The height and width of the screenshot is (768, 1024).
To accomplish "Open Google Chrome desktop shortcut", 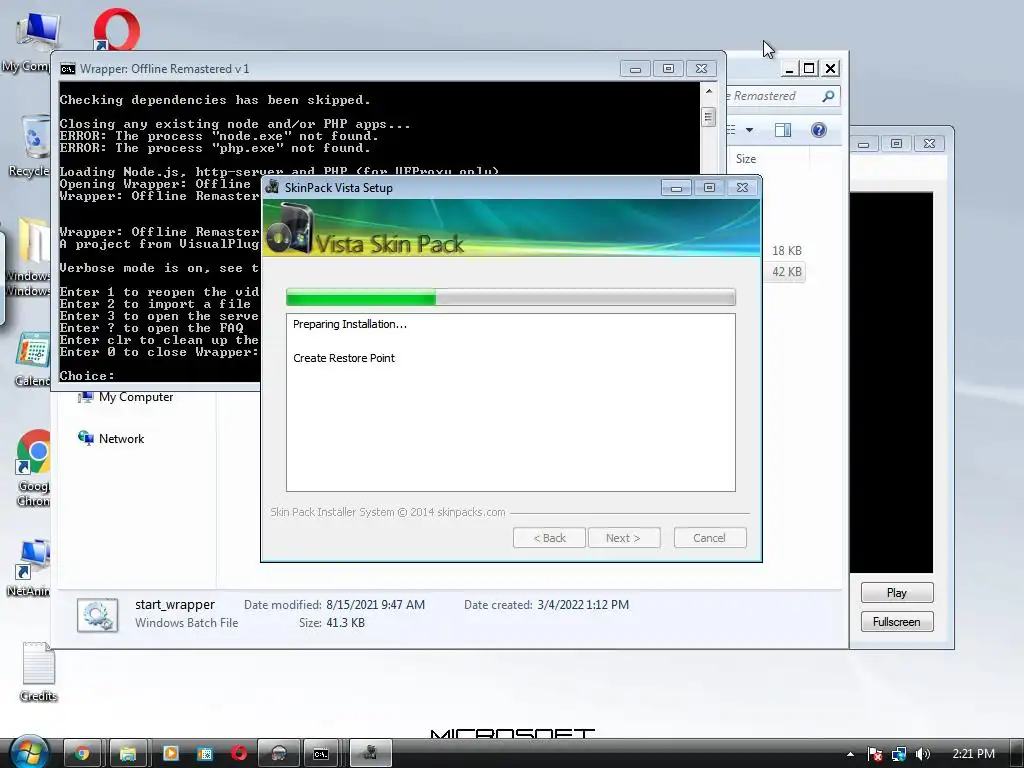I will (x=34, y=468).
